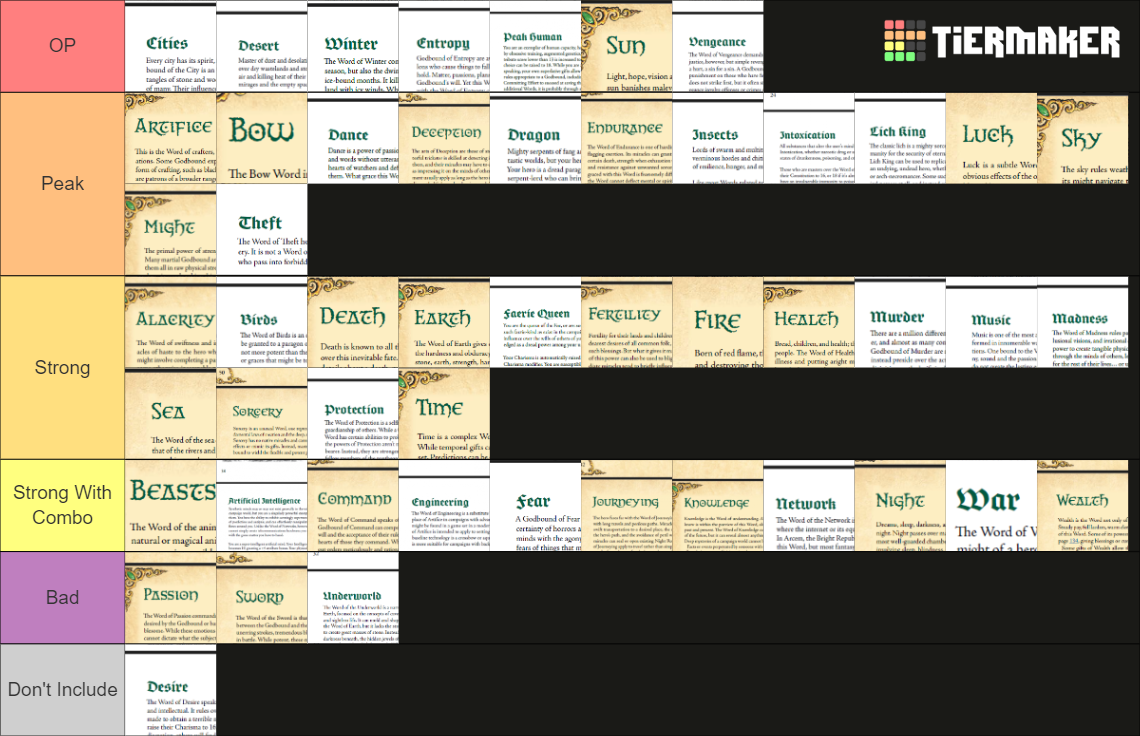Image resolution: width=1140 pixels, height=736 pixels.
Task: Select the Strong tier label
Action: tap(62, 368)
